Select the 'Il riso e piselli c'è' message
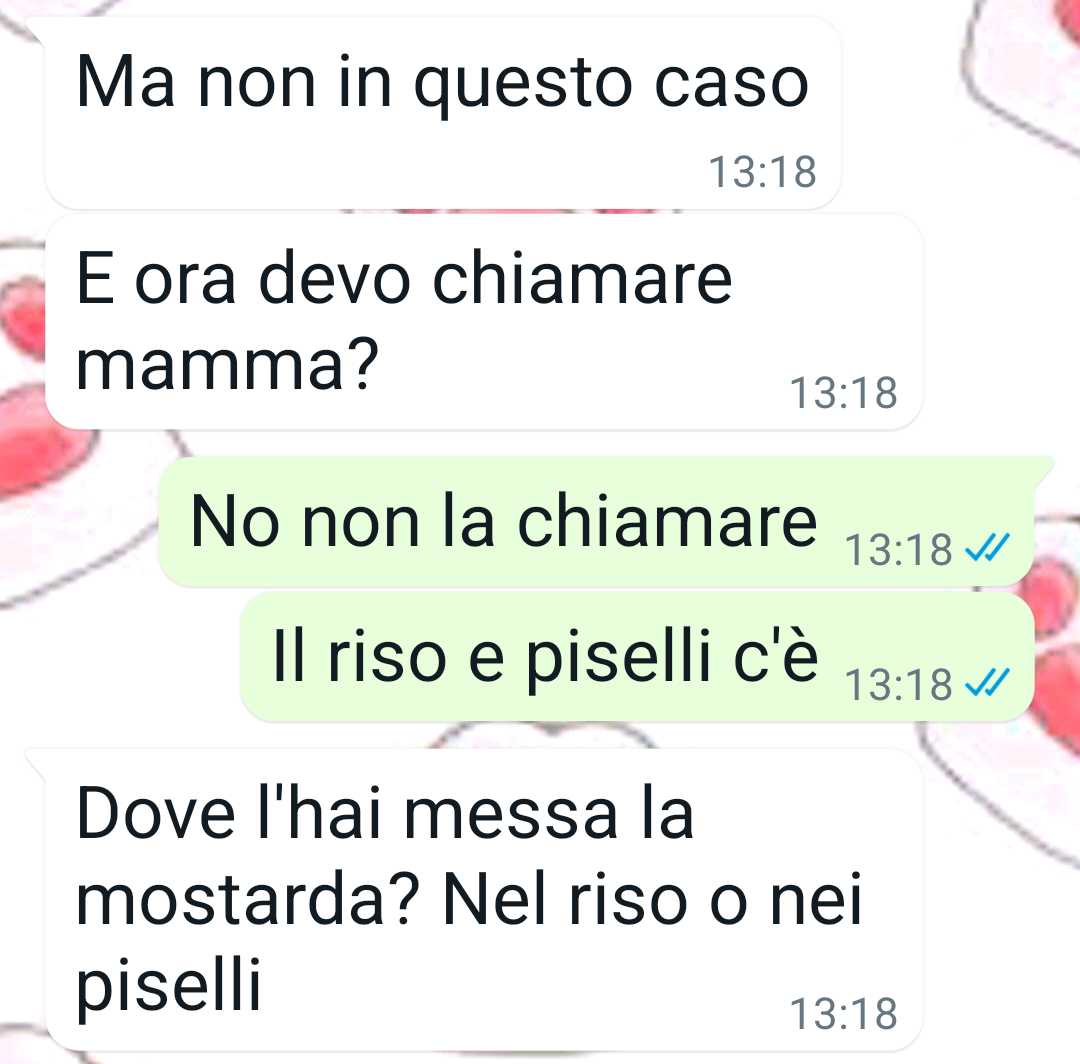 coord(637,657)
